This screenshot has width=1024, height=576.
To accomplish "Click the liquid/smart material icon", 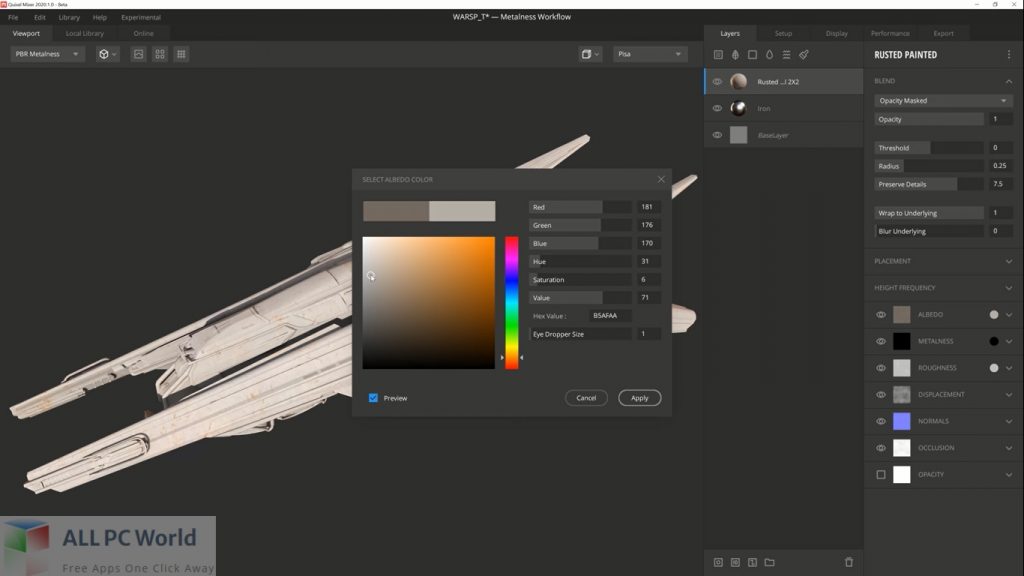I will click(x=770, y=55).
